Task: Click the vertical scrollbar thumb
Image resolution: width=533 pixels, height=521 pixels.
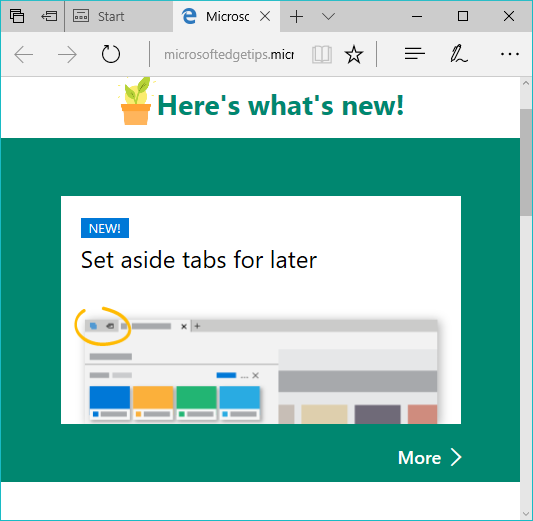Action: point(526,162)
